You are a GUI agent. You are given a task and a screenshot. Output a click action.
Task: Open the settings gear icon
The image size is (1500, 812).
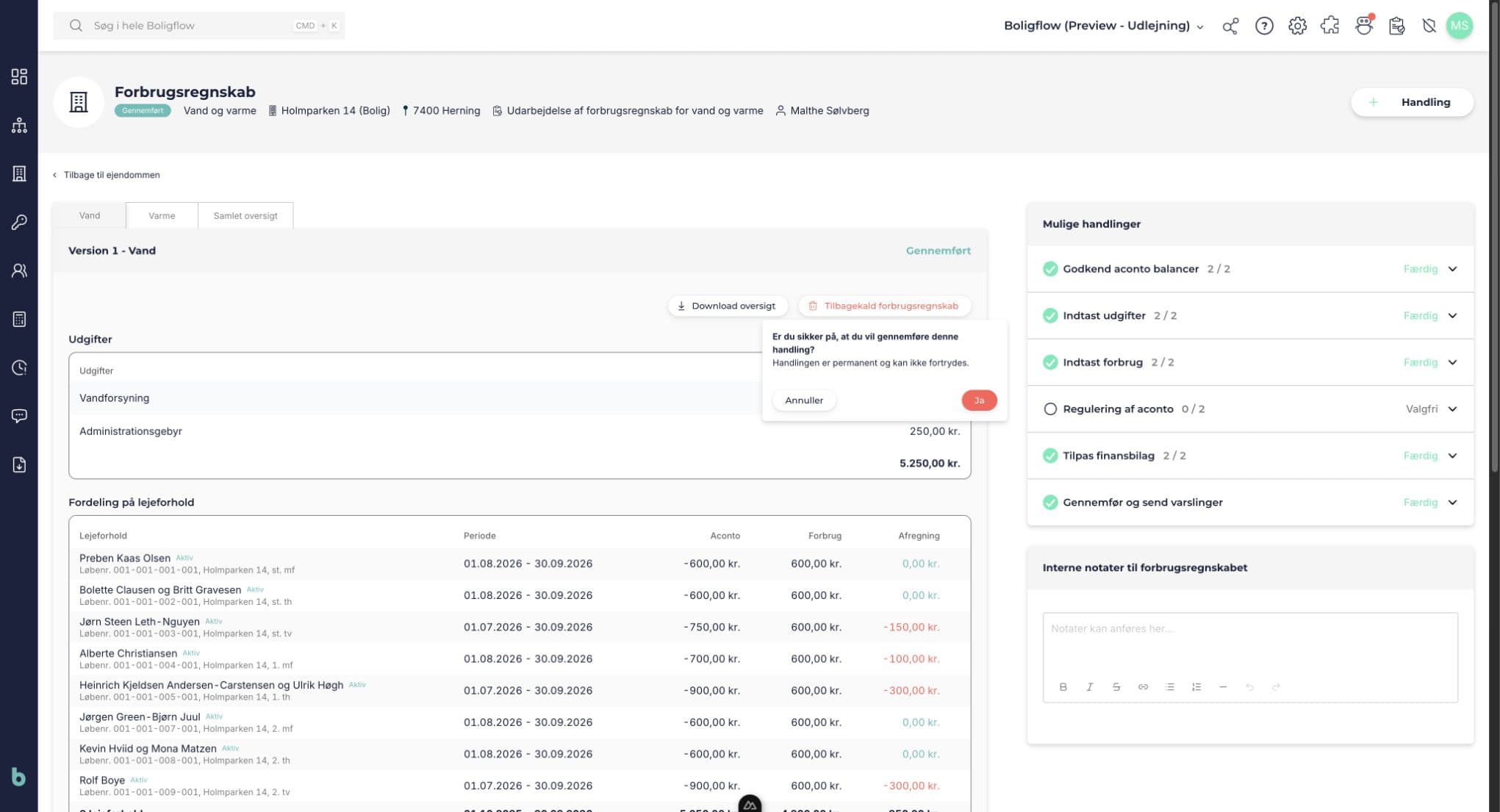pyautogui.click(x=1297, y=26)
